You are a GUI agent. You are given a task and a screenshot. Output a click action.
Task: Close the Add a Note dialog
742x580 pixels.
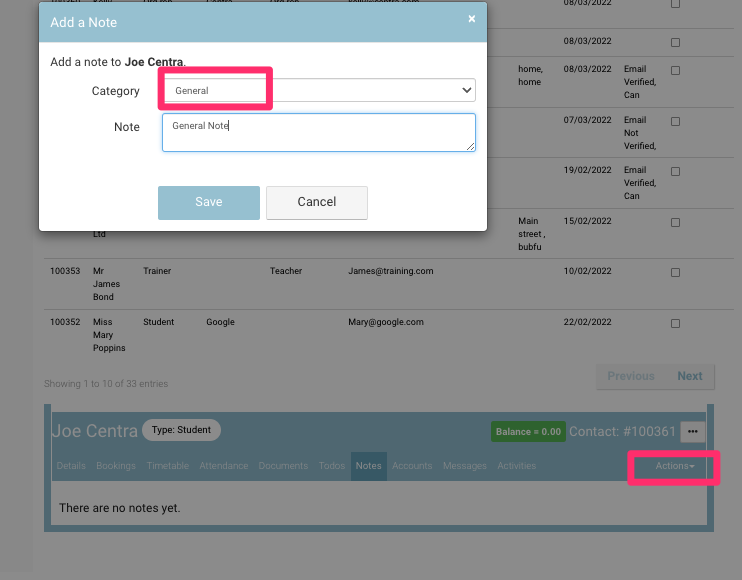[472, 19]
